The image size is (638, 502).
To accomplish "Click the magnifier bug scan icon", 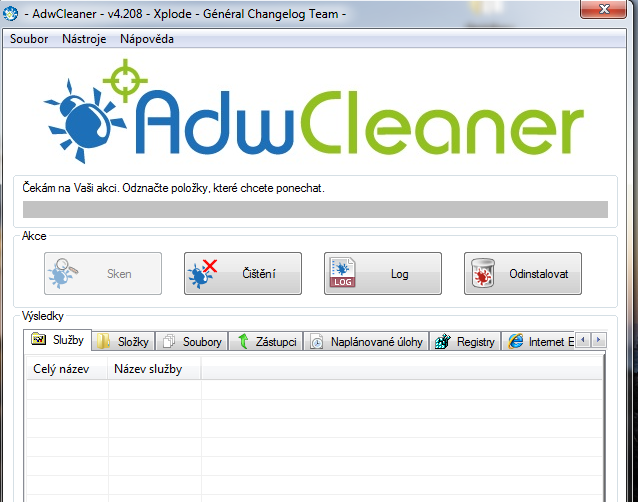I will [x=62, y=273].
